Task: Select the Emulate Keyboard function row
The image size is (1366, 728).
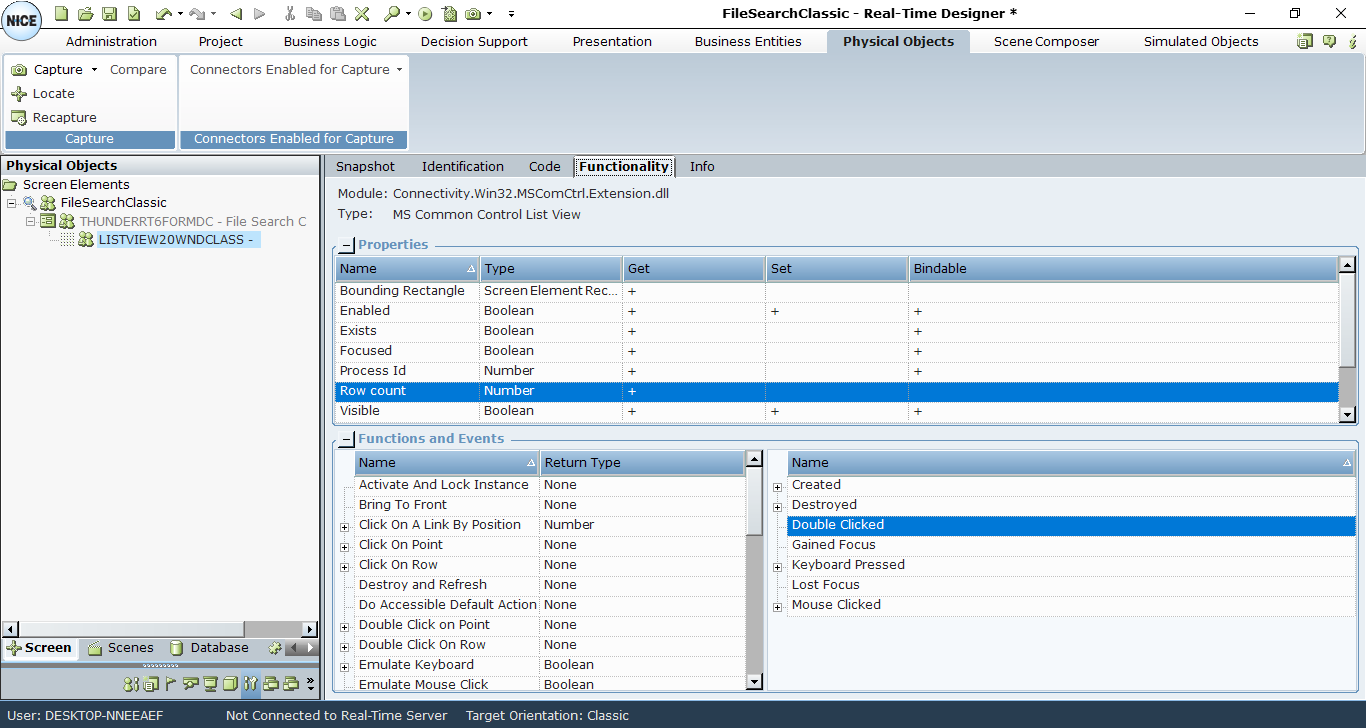Action: 550,665
